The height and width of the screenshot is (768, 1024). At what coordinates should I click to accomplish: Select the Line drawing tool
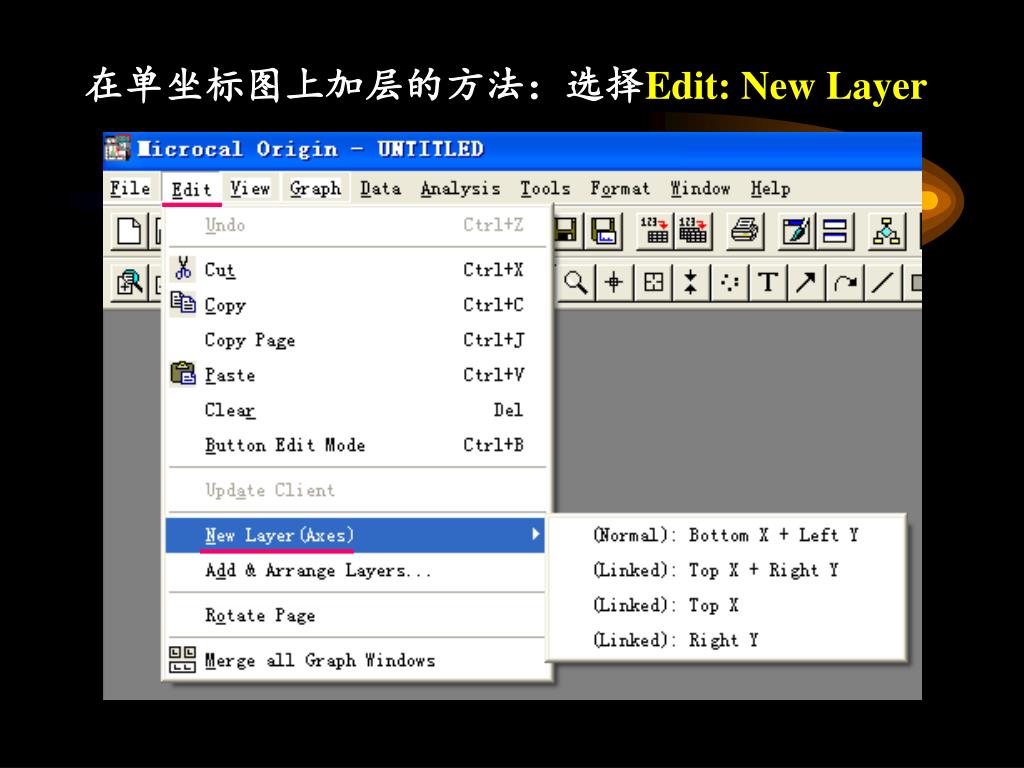883,283
